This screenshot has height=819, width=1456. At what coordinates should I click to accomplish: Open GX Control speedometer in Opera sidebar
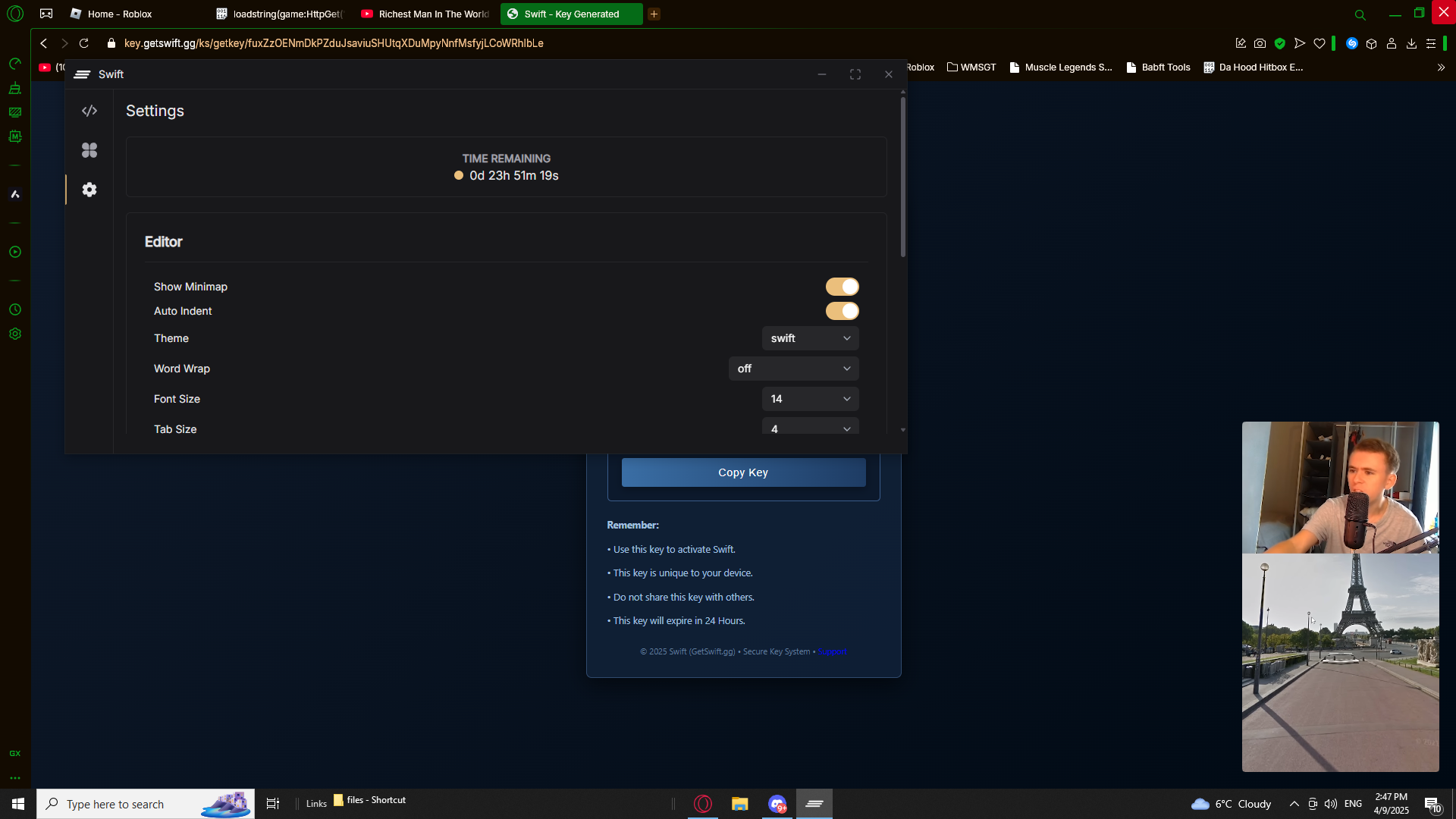[15, 64]
